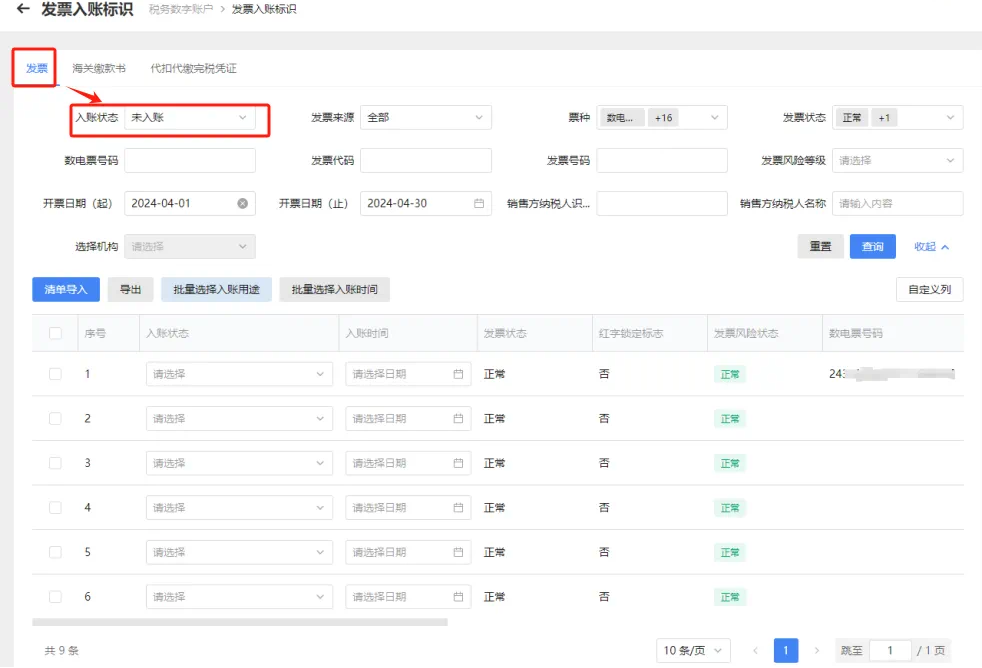Open the calendar picker in row 1 入账时间

pyautogui.click(x=458, y=374)
